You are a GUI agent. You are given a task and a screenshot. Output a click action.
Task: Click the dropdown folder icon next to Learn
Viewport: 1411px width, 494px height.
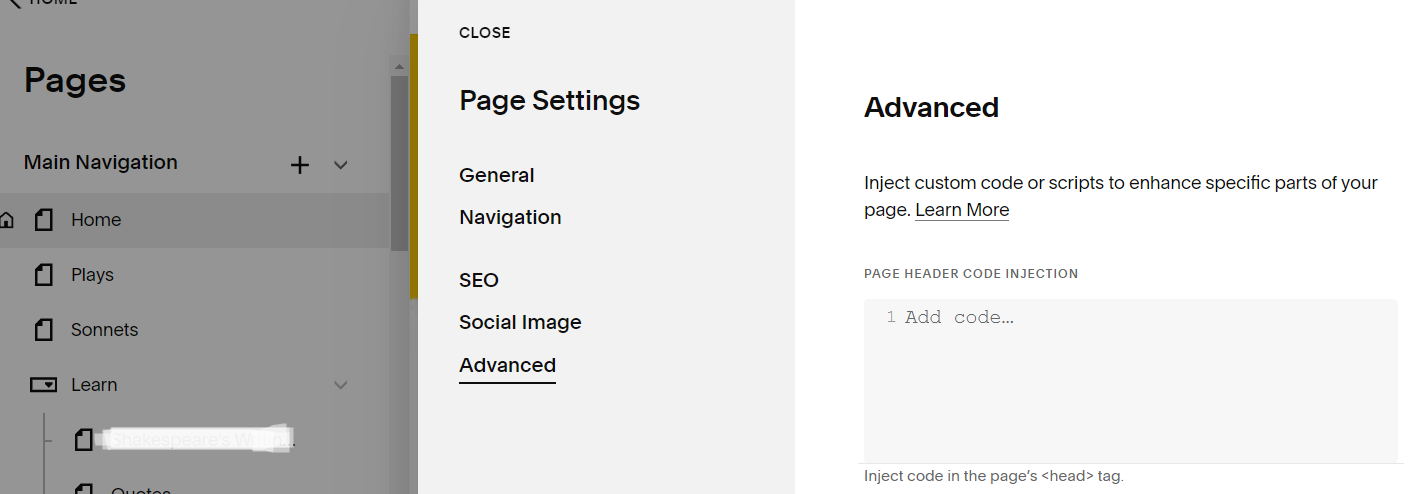click(43, 384)
